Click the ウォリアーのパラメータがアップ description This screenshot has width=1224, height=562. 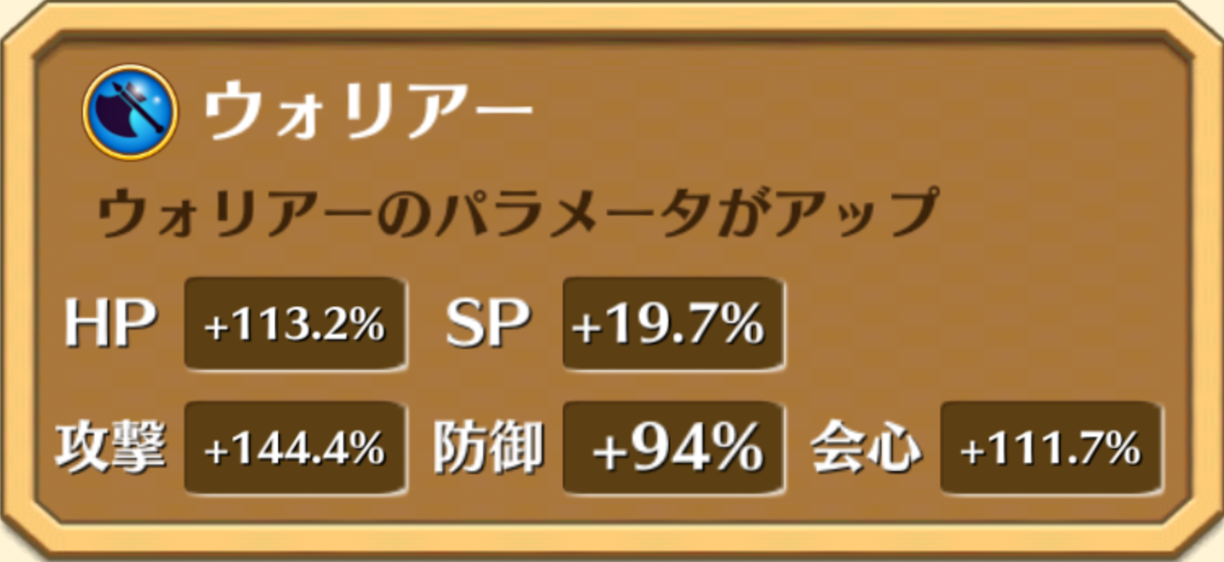click(516, 214)
